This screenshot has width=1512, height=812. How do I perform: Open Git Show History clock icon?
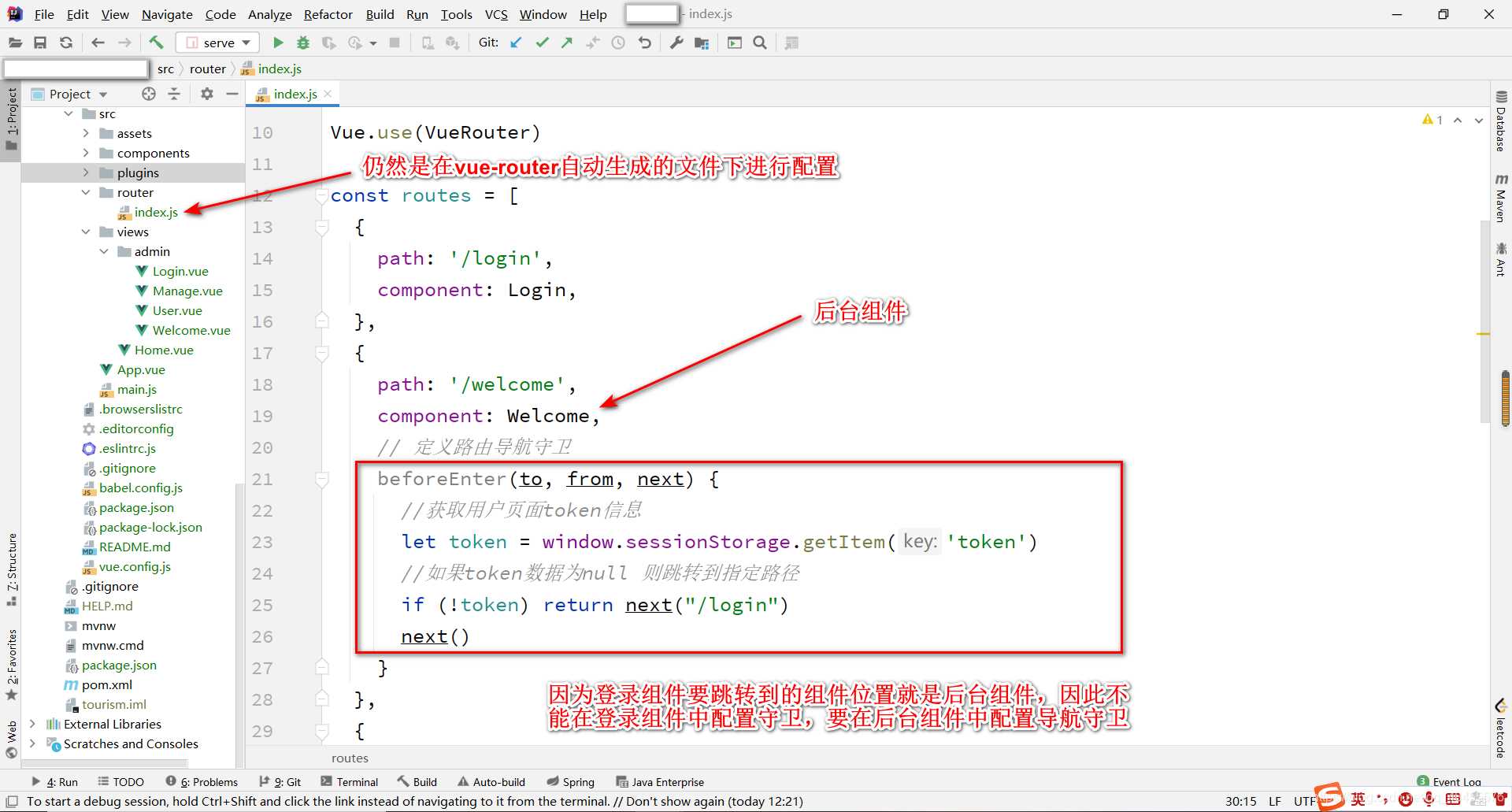pyautogui.click(x=618, y=43)
